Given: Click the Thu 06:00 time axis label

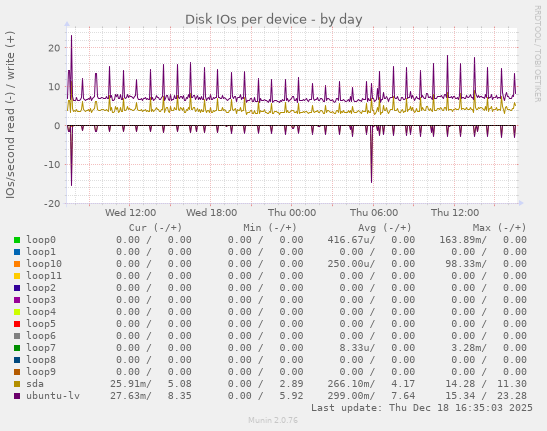Looking at the screenshot, I should (x=374, y=213).
